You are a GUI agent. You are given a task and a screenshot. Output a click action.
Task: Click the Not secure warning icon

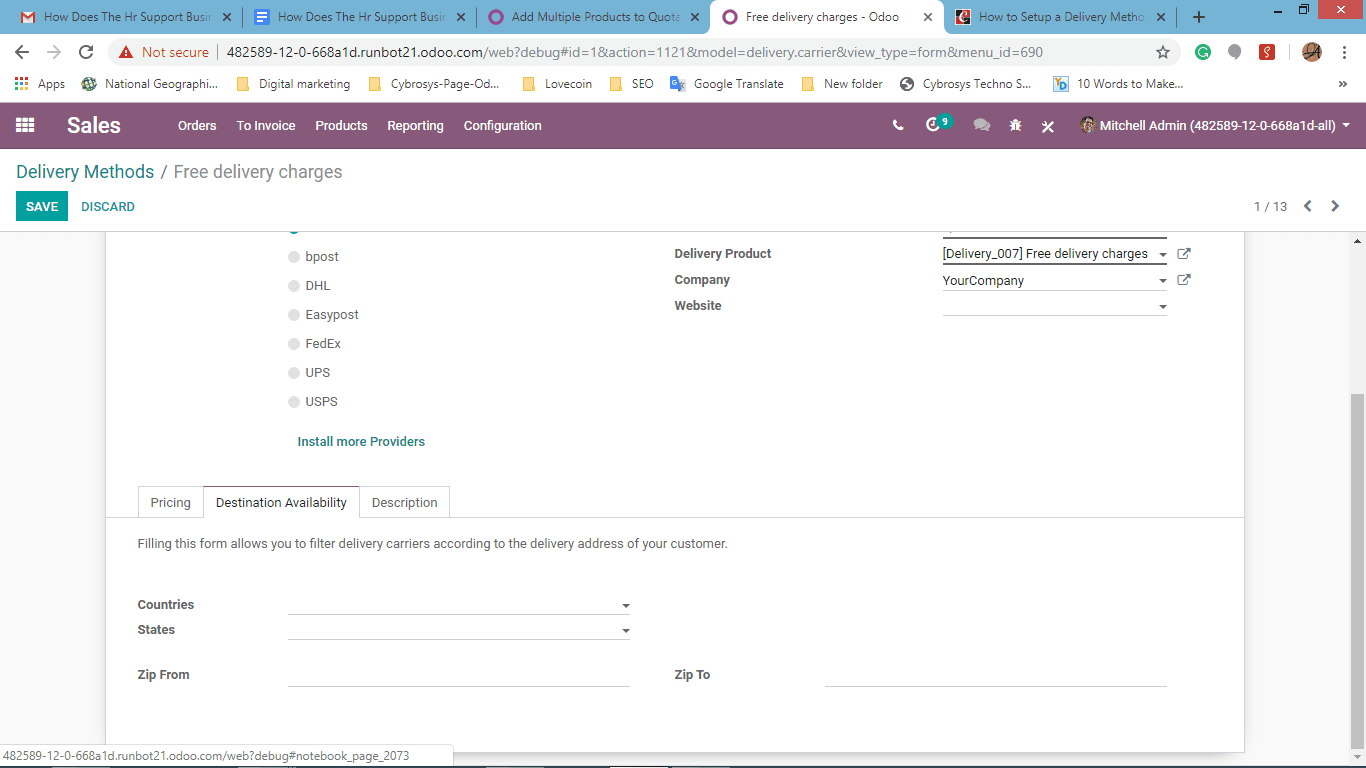126,52
